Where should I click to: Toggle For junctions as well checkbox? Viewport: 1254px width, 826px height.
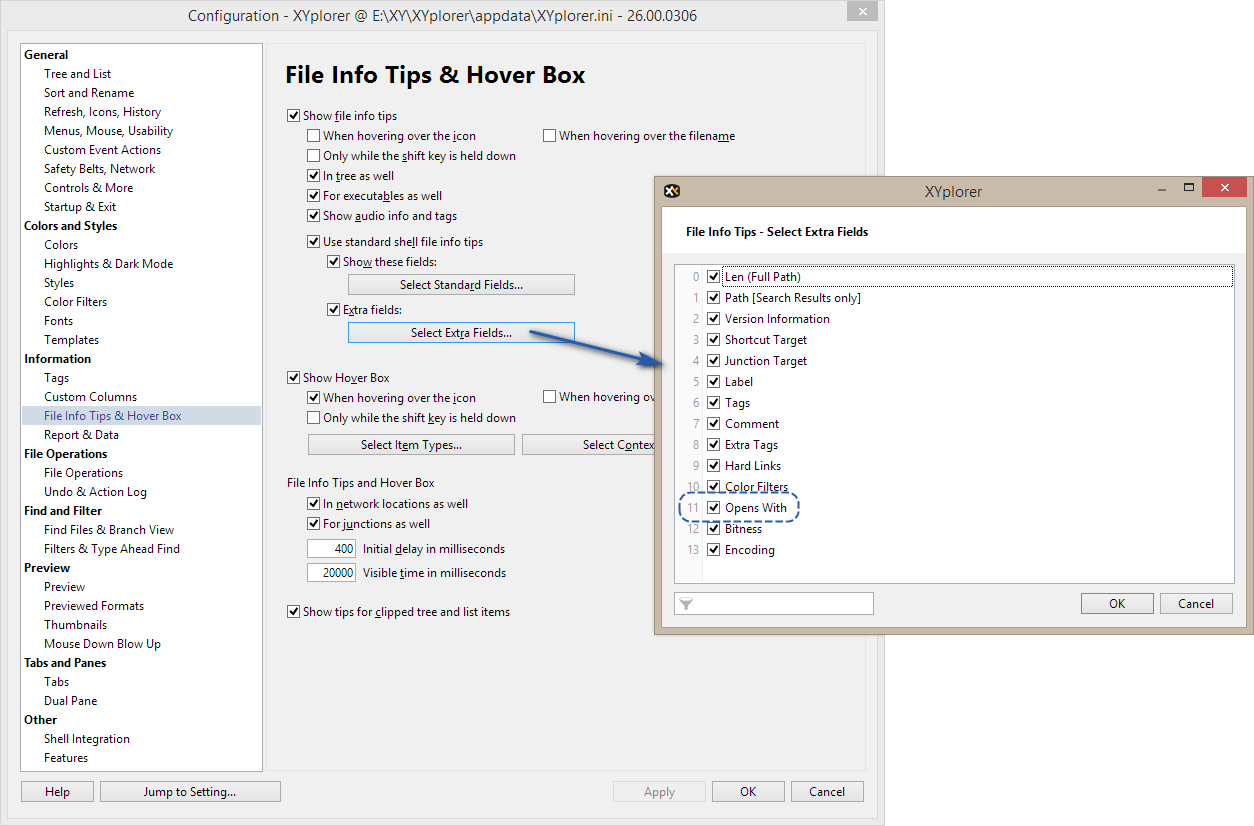coord(313,524)
